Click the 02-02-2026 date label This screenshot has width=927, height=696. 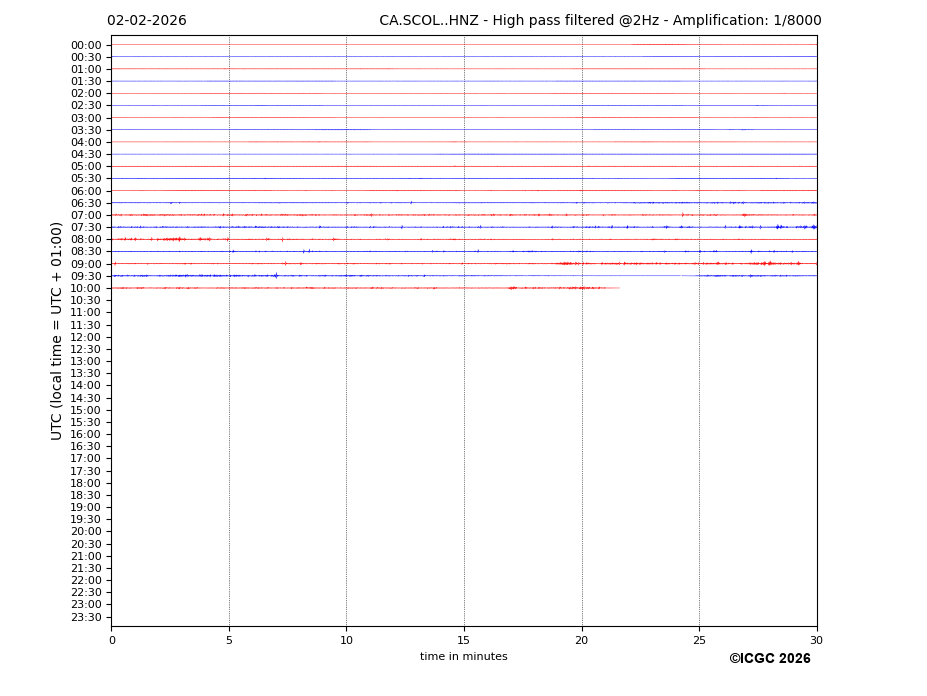click(146, 21)
